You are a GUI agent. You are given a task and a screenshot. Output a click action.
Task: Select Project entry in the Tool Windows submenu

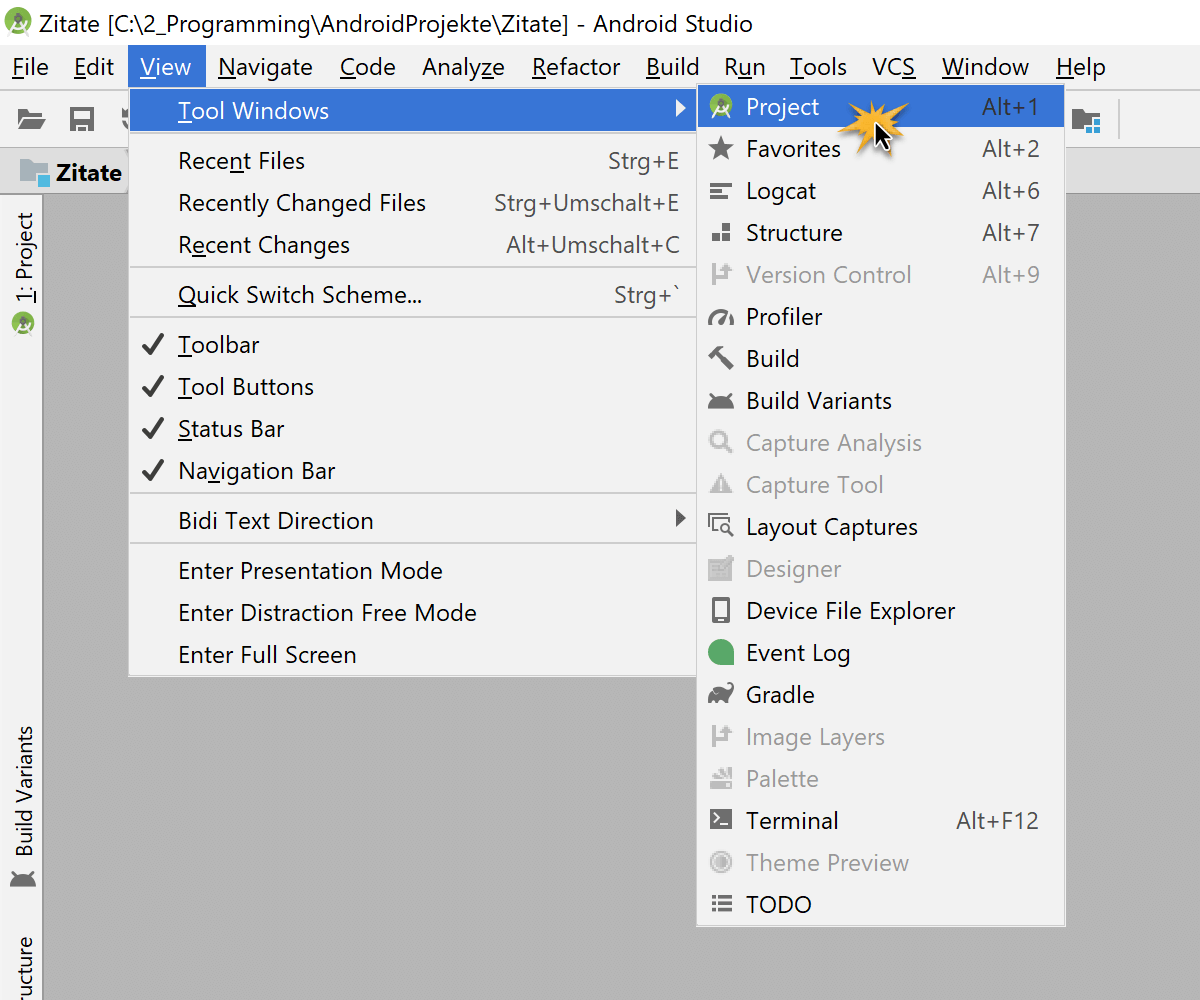[881, 107]
